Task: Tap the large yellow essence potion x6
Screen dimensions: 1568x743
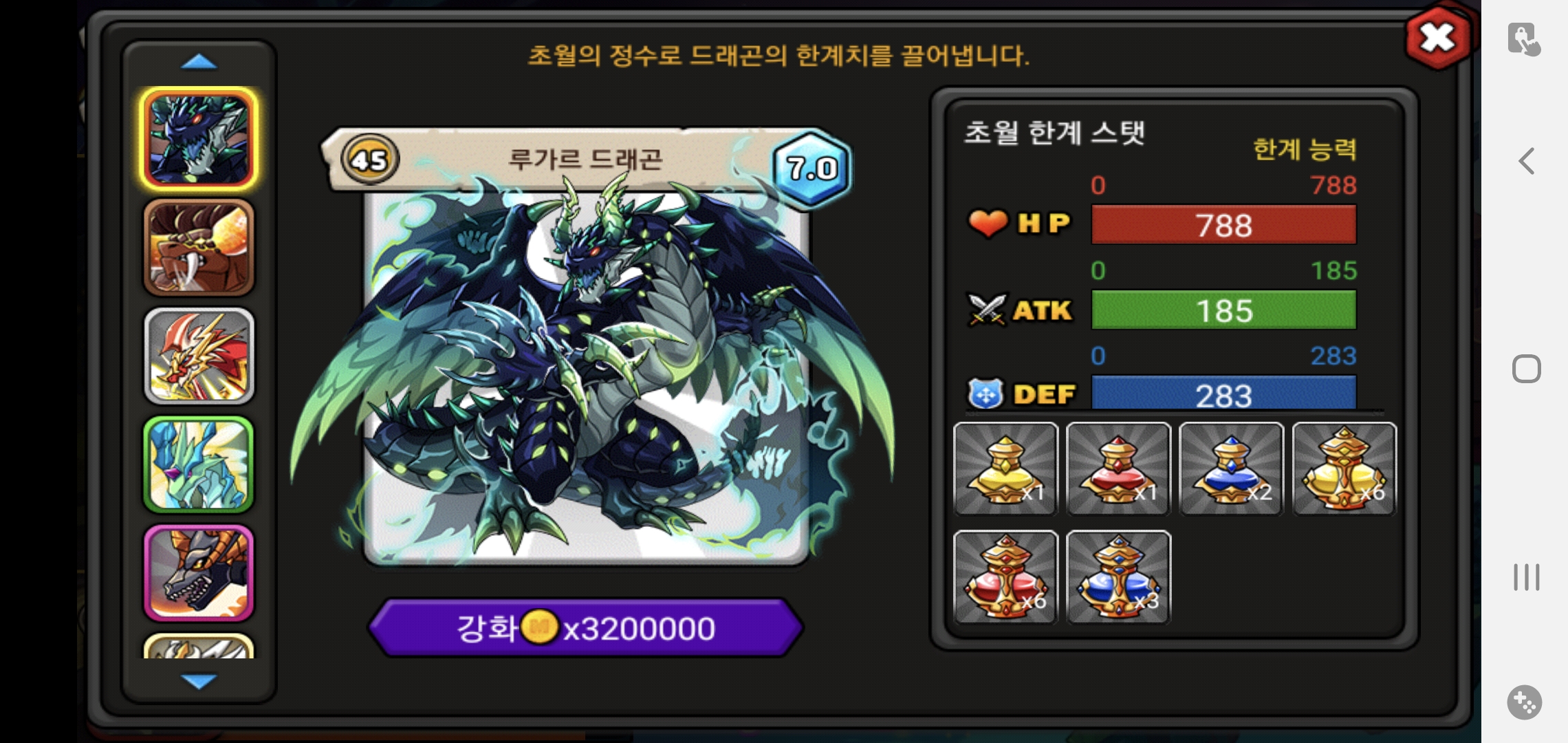Action: point(1344,469)
